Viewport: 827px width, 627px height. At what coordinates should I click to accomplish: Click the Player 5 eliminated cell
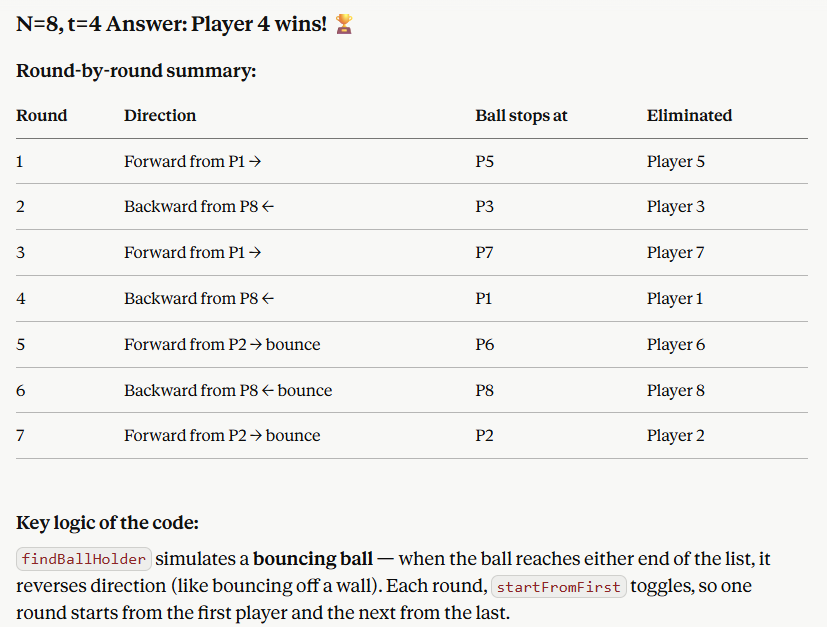[676, 161]
